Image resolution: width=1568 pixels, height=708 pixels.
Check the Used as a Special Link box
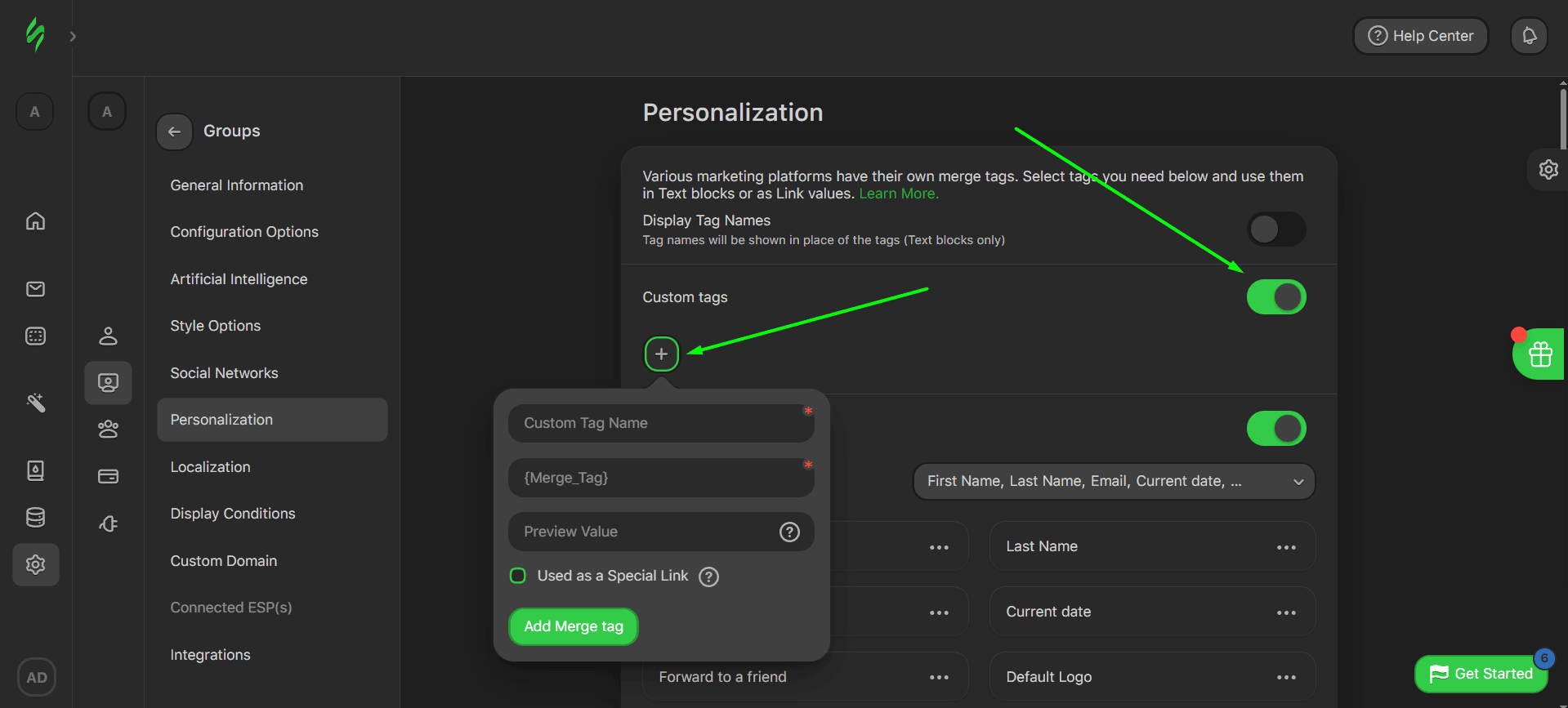(x=518, y=576)
